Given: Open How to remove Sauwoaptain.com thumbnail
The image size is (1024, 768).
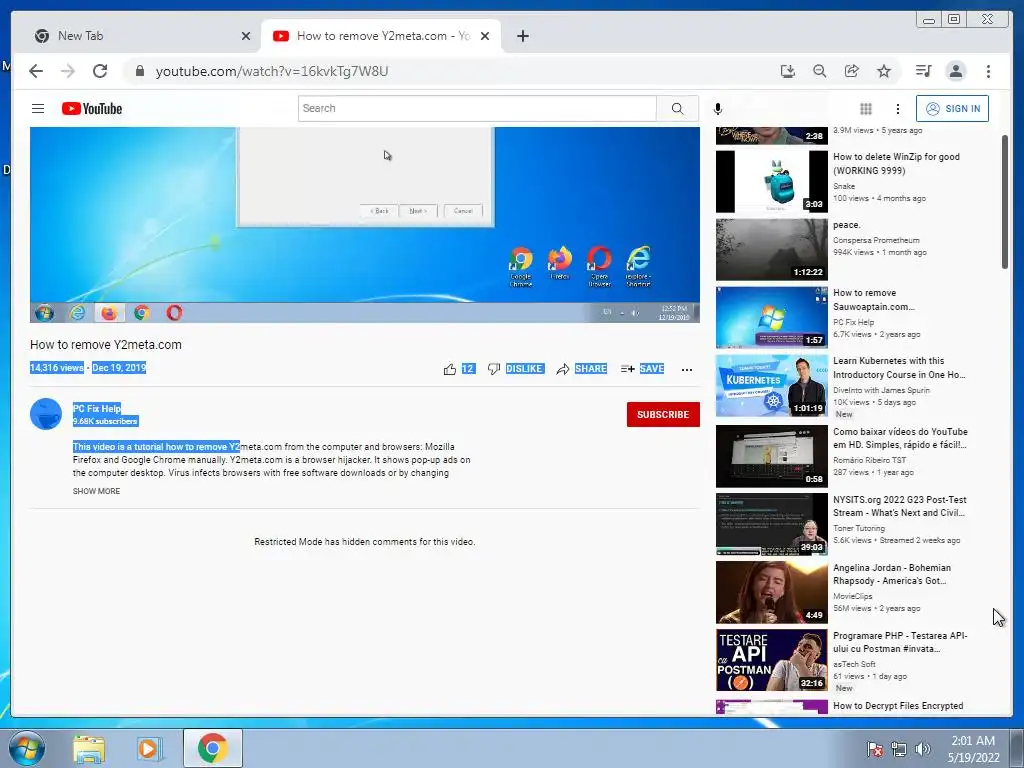Looking at the screenshot, I should point(771,317).
